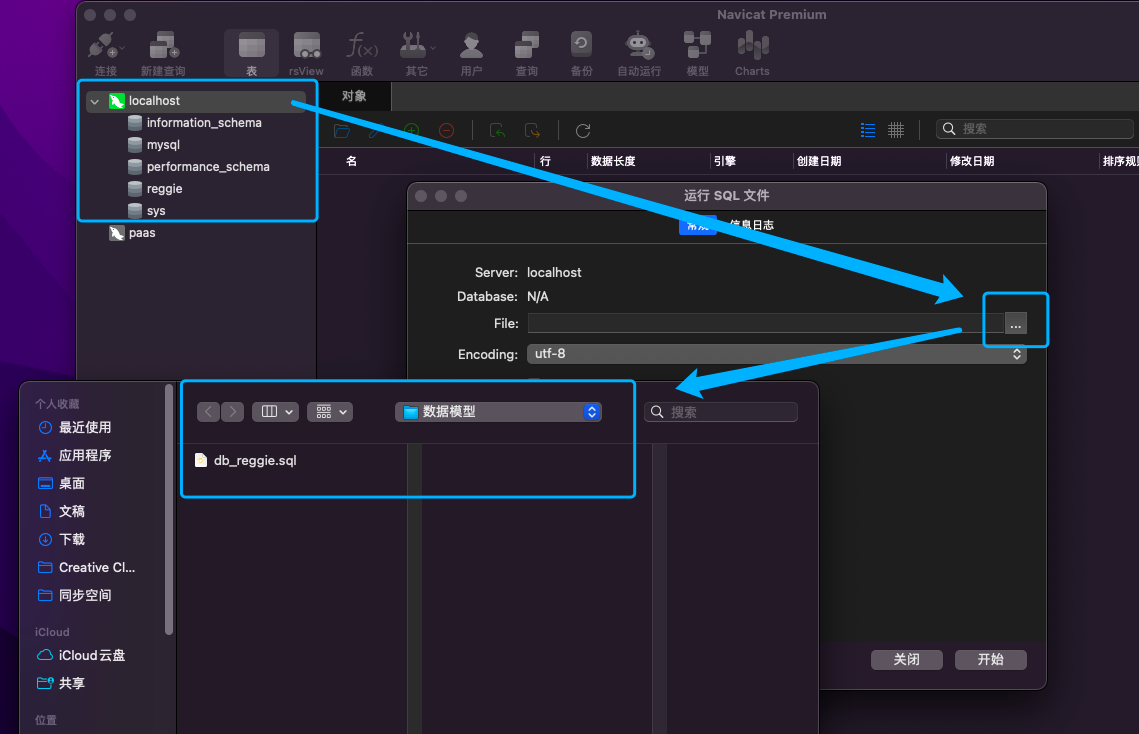1139x734 pixels.
Task: Click the File path input field
Action: coord(766,323)
